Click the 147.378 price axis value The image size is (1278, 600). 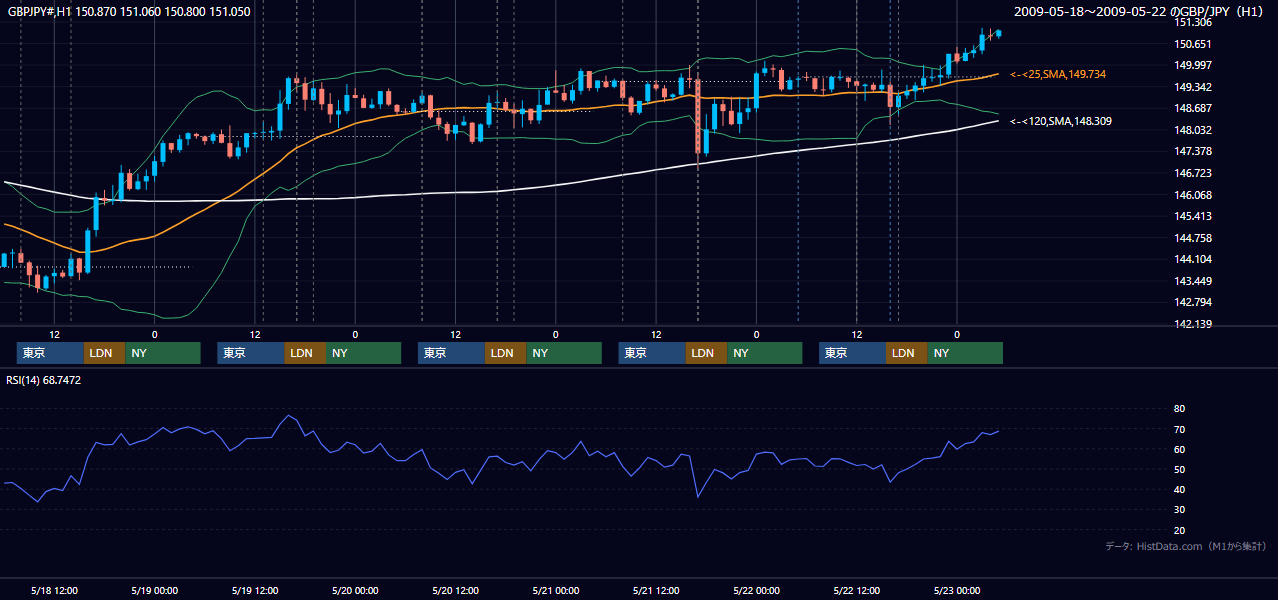1192,151
